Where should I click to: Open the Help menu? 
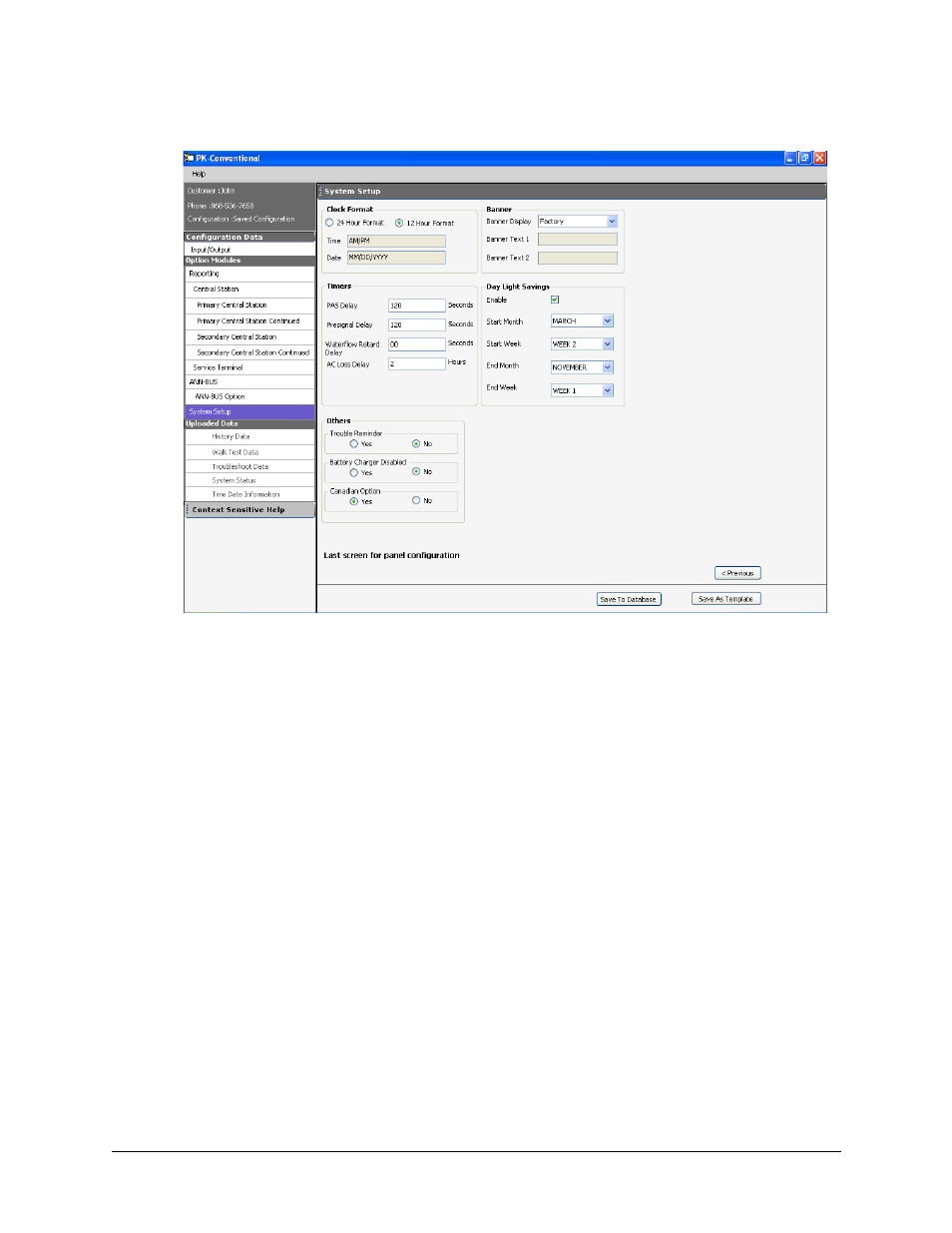199,174
